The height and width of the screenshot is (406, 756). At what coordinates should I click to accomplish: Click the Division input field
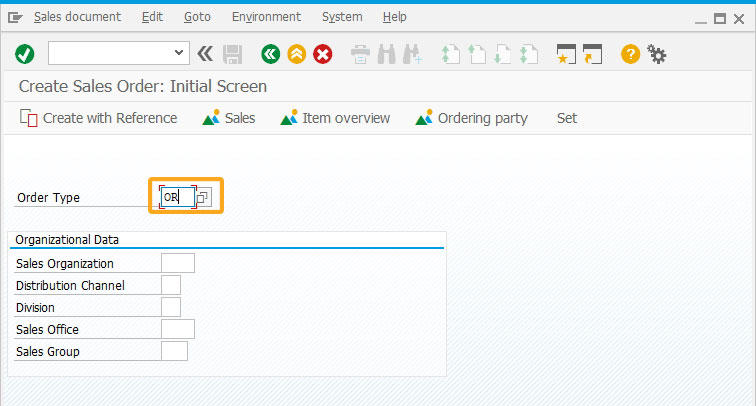point(171,307)
